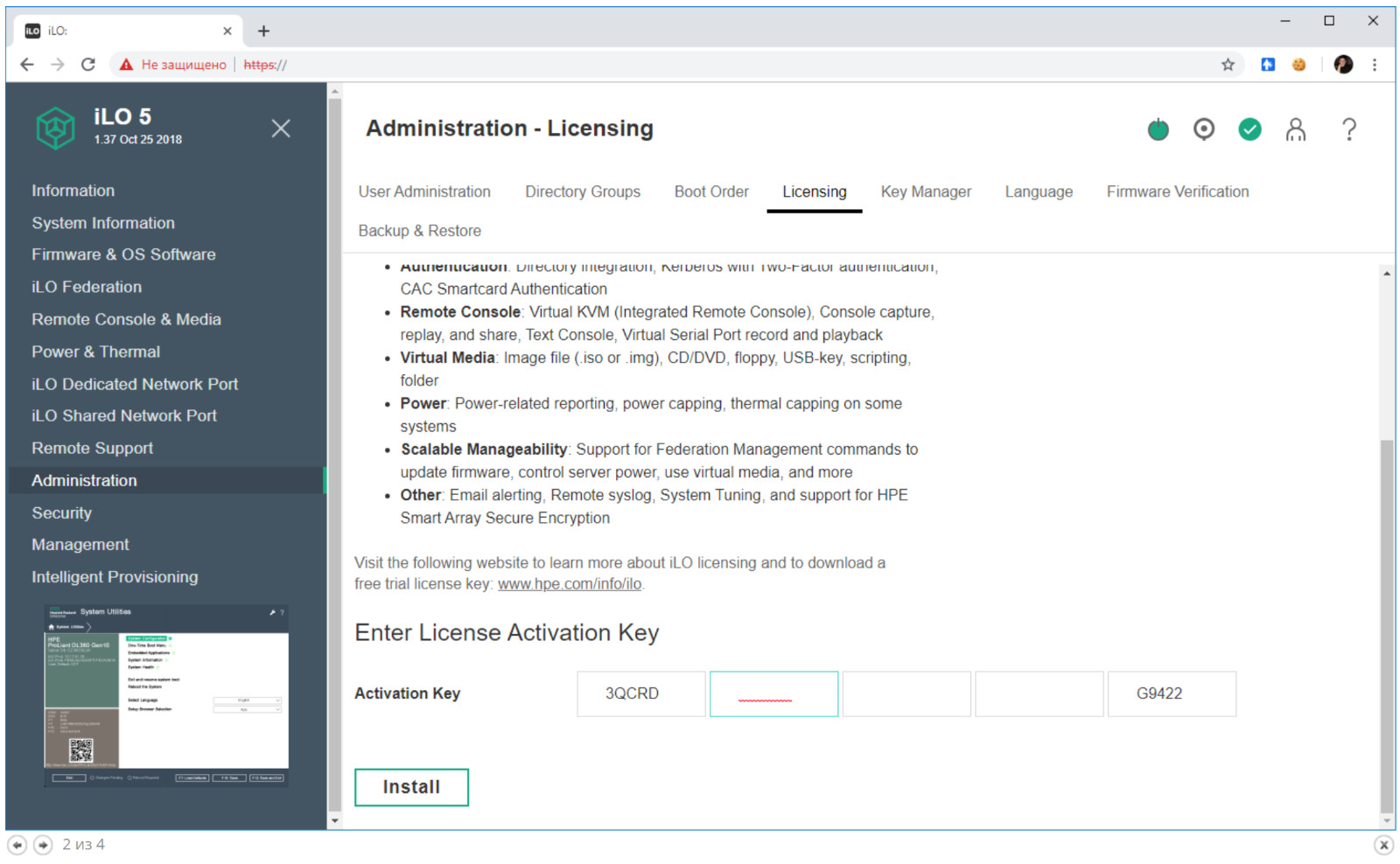Open Chrome profile avatar

point(1343,65)
